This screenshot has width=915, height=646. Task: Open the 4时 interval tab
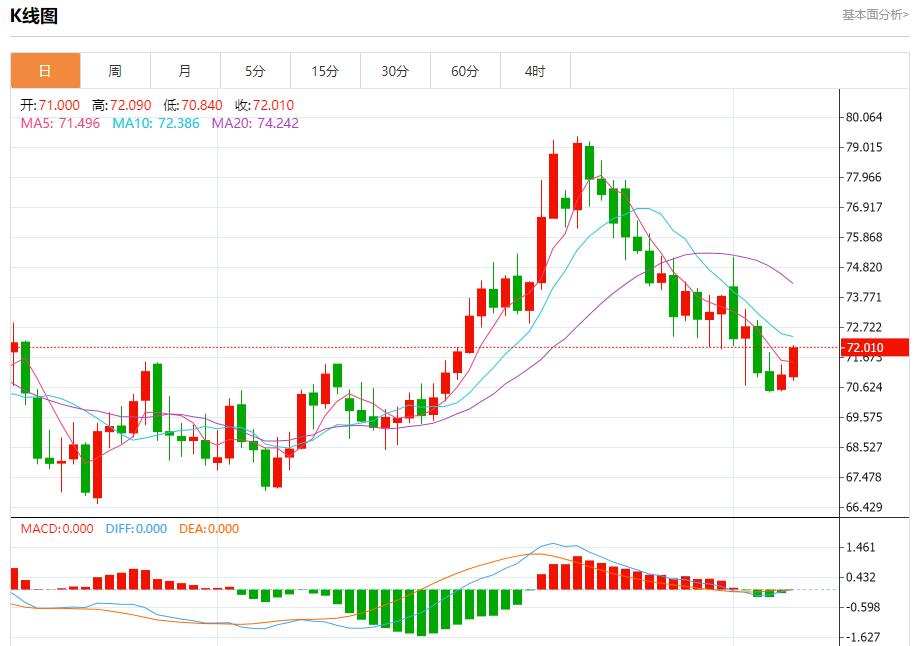pyautogui.click(x=536, y=71)
